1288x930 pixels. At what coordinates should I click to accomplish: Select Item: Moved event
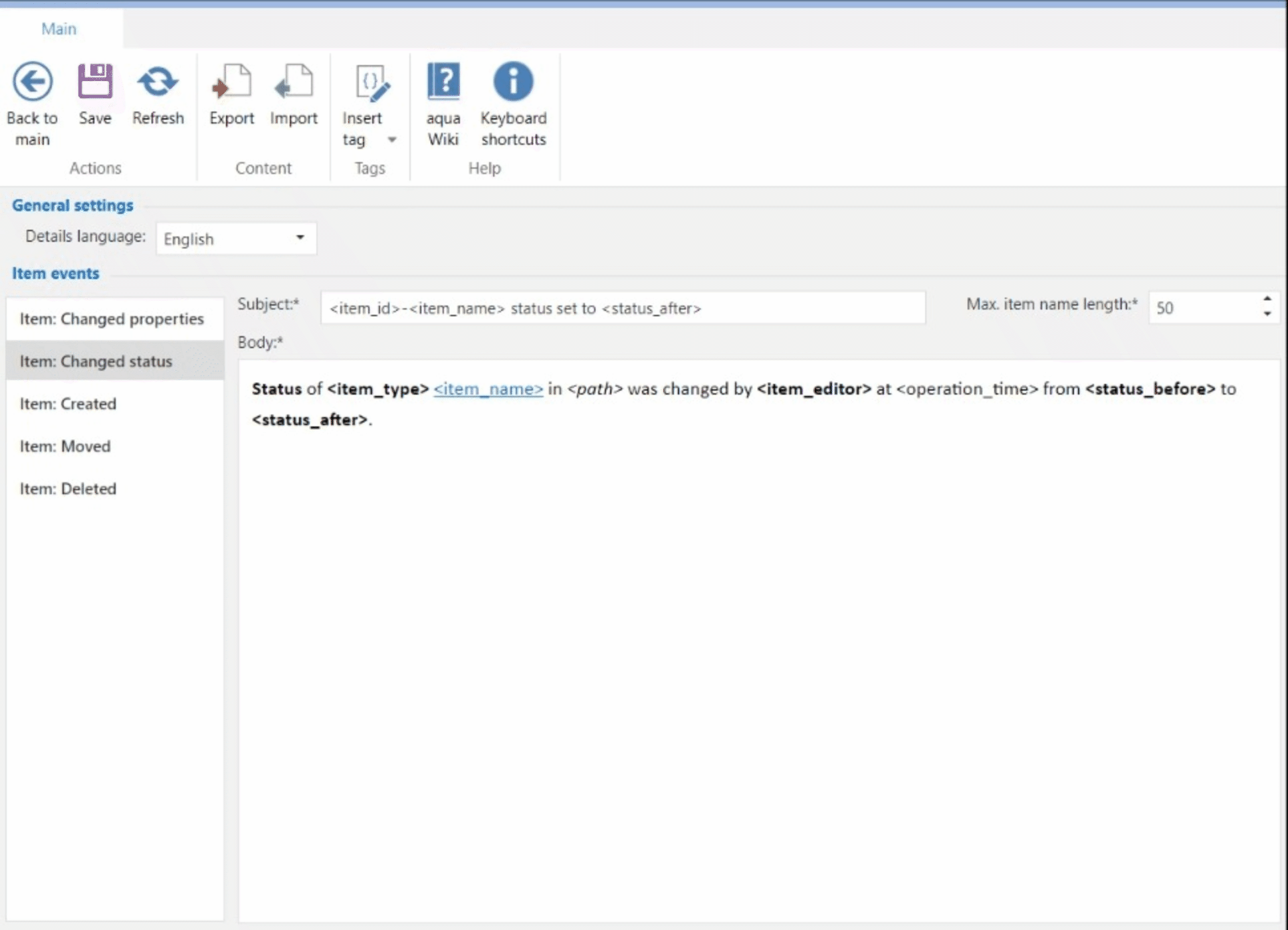pyautogui.click(x=65, y=447)
